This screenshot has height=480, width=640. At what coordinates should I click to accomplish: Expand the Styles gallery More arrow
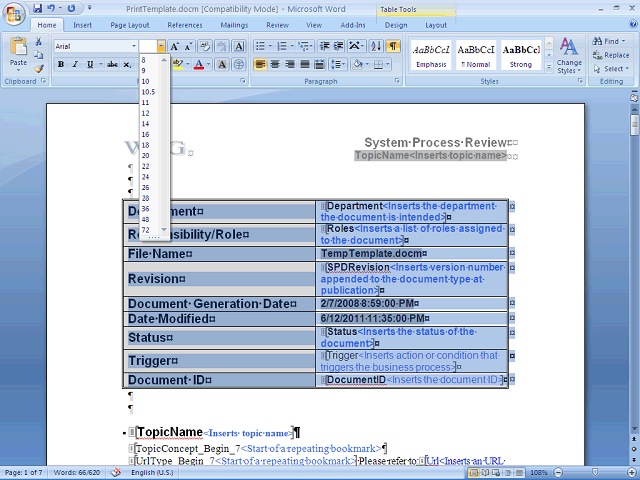[549, 67]
